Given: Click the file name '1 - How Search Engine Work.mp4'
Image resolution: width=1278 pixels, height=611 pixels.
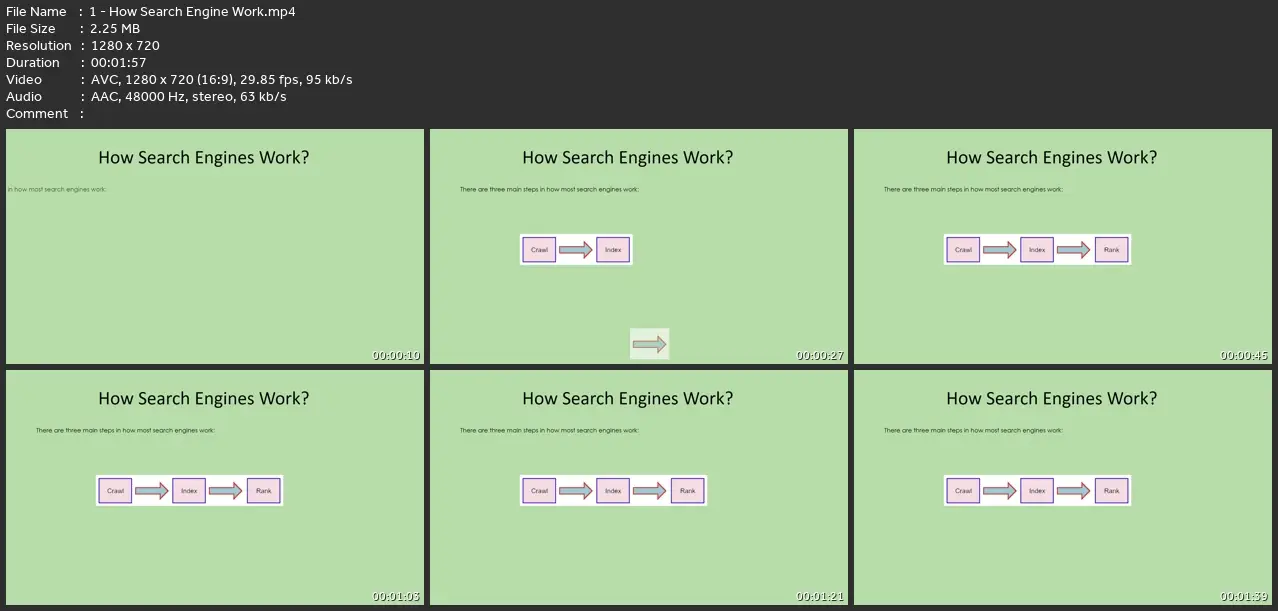Looking at the screenshot, I should coord(192,12).
